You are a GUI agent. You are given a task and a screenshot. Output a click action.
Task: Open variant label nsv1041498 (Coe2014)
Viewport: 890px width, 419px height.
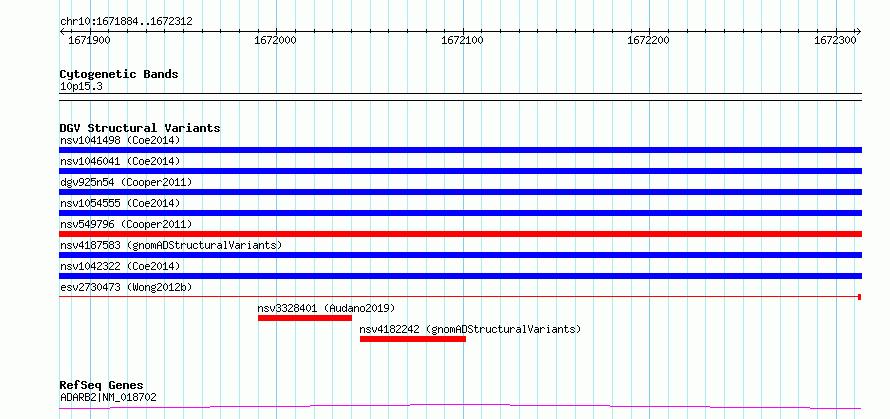pos(120,140)
